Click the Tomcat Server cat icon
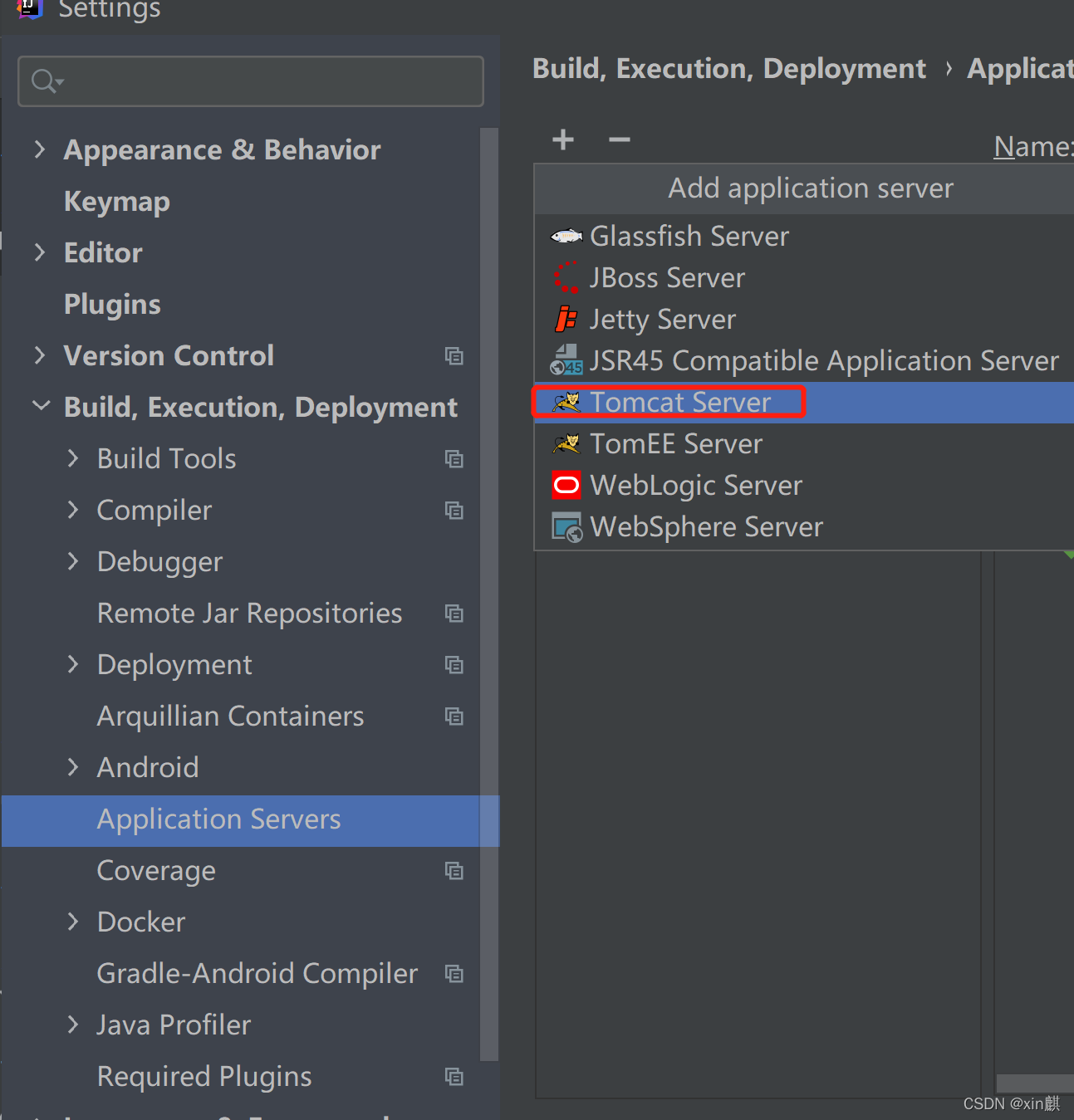Image resolution: width=1074 pixels, height=1120 pixels. click(566, 403)
